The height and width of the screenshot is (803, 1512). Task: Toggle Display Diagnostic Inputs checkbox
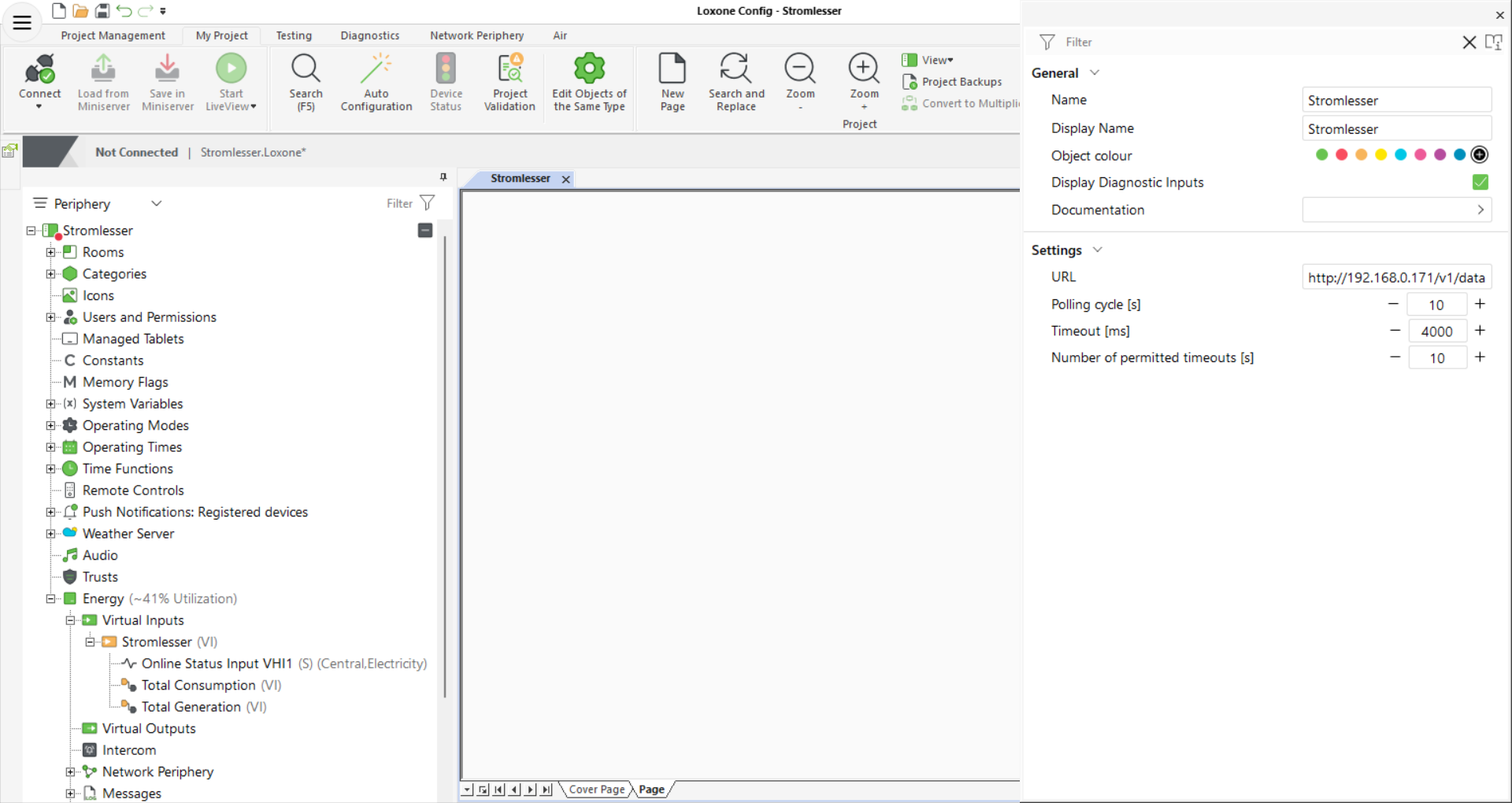[x=1480, y=182]
